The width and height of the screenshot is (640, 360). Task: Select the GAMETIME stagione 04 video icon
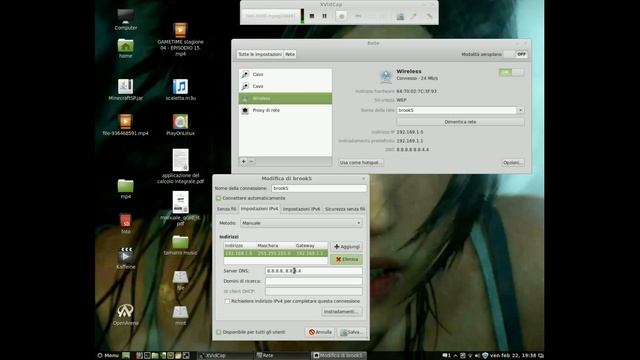point(180,39)
